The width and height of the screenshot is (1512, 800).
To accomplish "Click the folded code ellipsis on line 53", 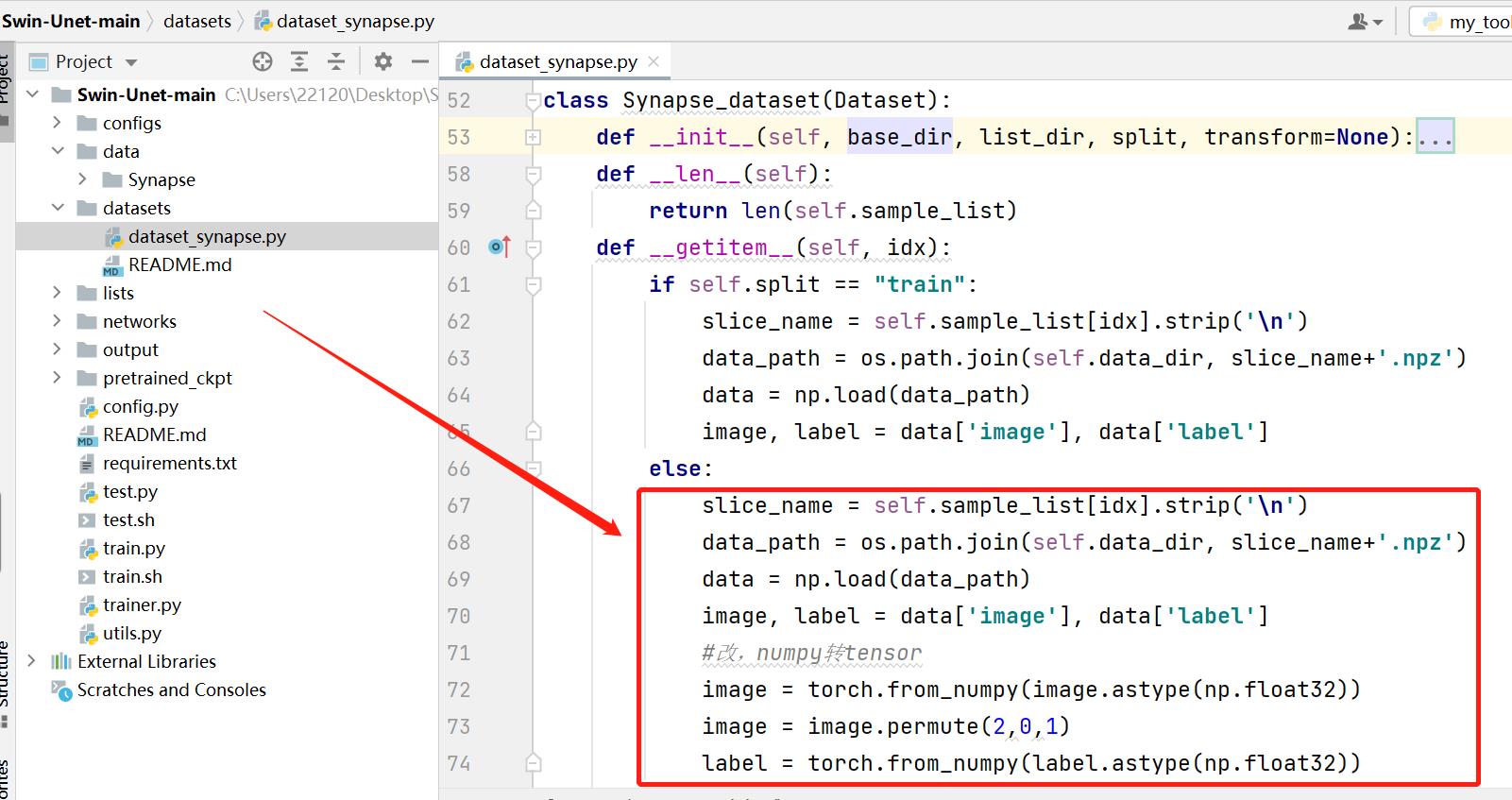I will point(1435,137).
